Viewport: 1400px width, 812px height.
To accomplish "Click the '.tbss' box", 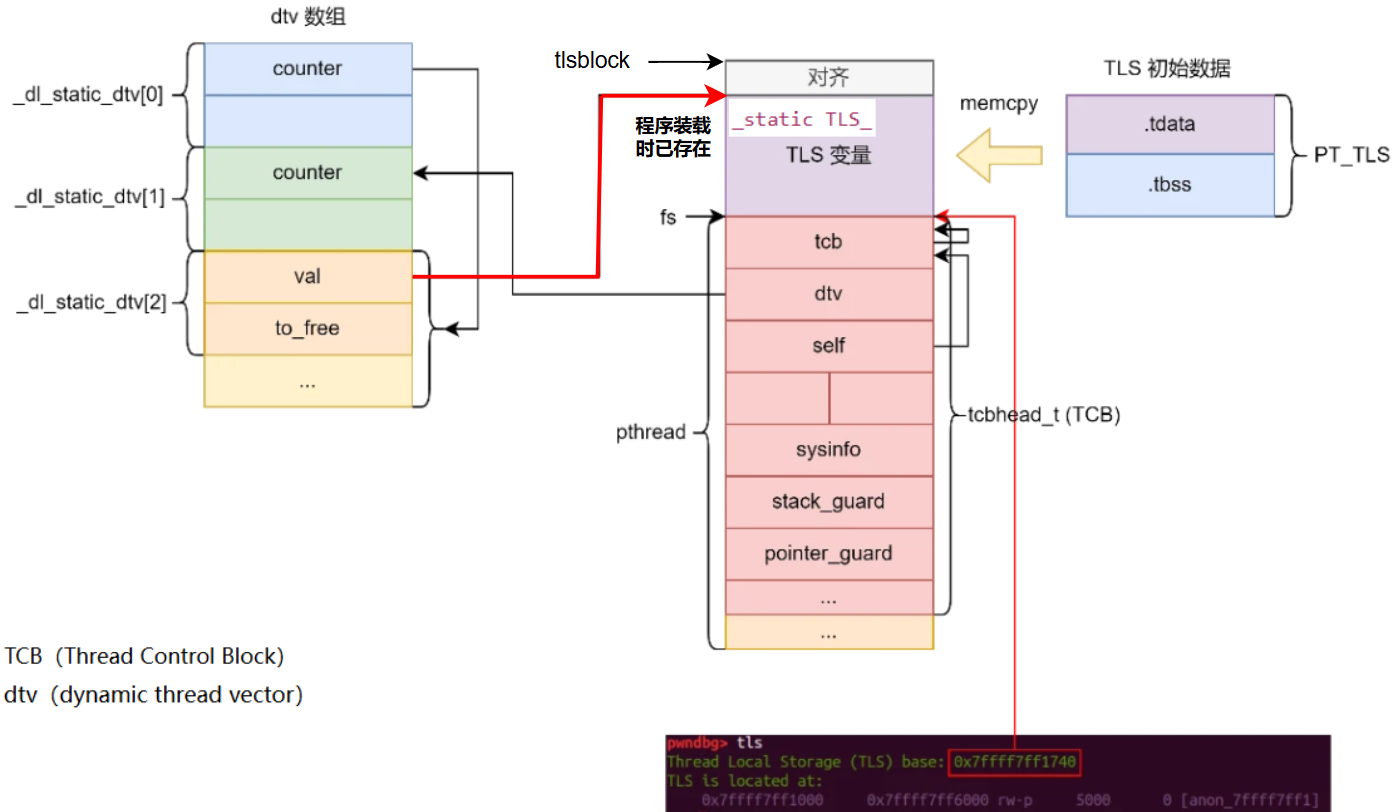I will pos(1170,185).
